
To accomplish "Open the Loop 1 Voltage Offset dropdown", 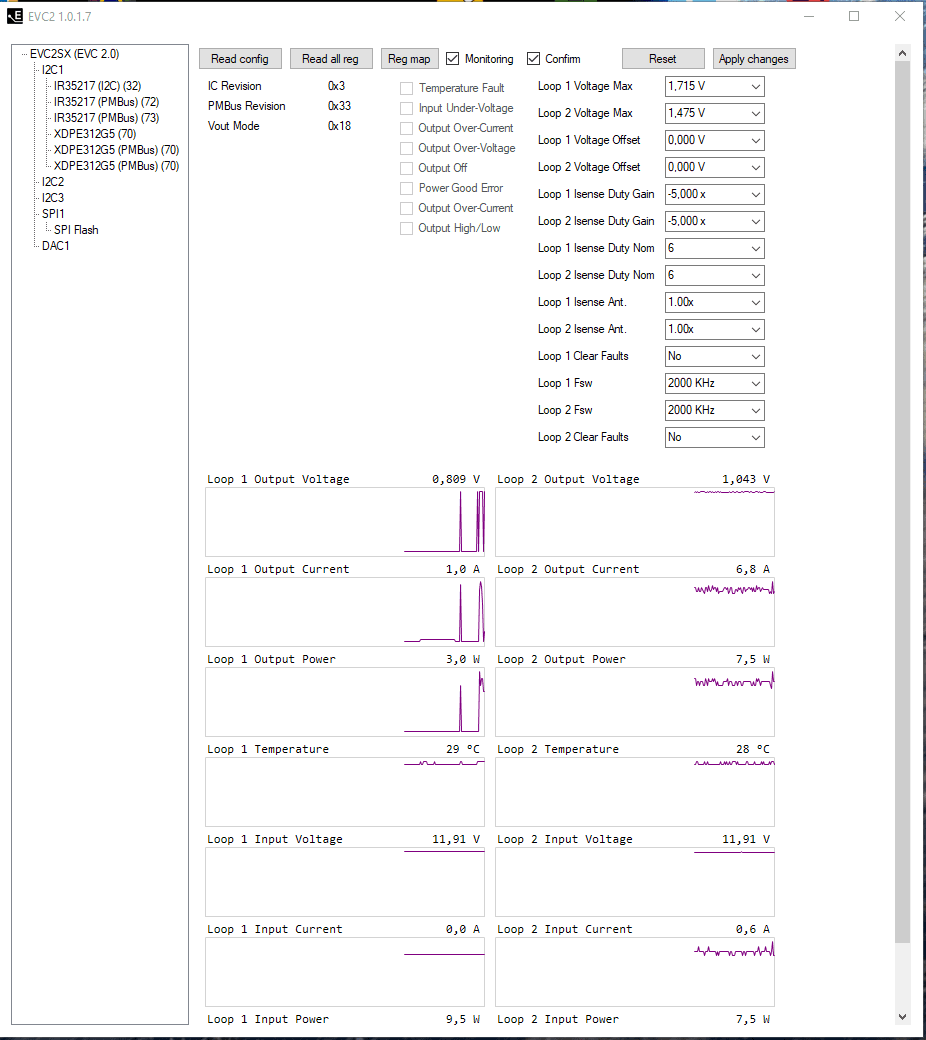I will pyautogui.click(x=714, y=141).
